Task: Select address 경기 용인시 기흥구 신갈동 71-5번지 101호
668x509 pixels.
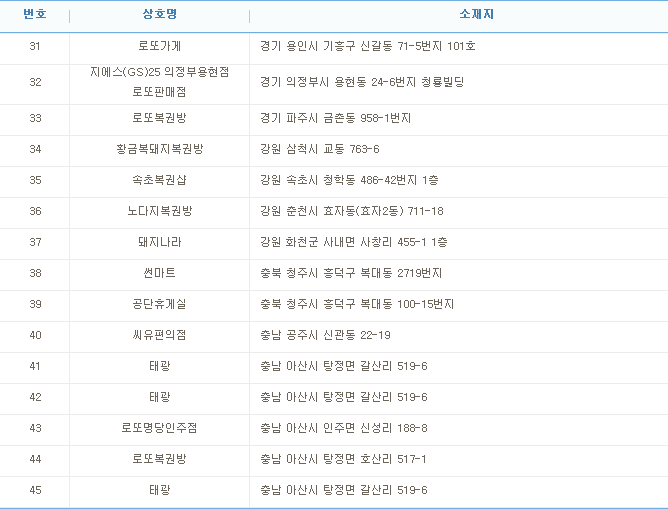Action: point(368,46)
